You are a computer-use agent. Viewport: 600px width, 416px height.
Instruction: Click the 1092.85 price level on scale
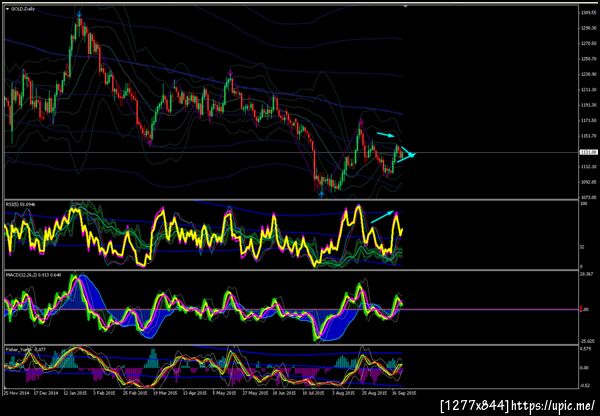coord(589,182)
